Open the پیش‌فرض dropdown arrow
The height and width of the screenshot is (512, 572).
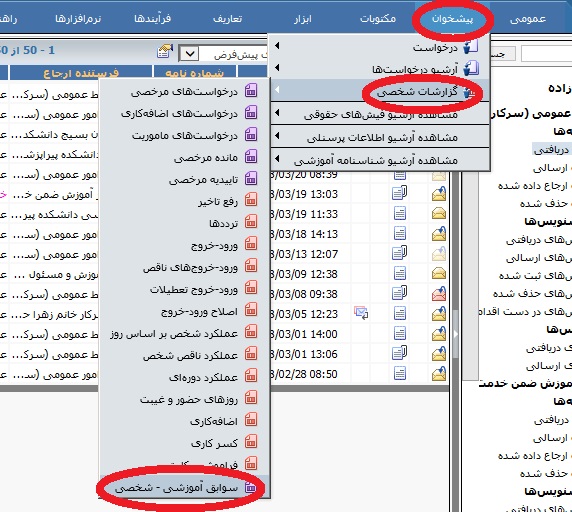pos(189,54)
